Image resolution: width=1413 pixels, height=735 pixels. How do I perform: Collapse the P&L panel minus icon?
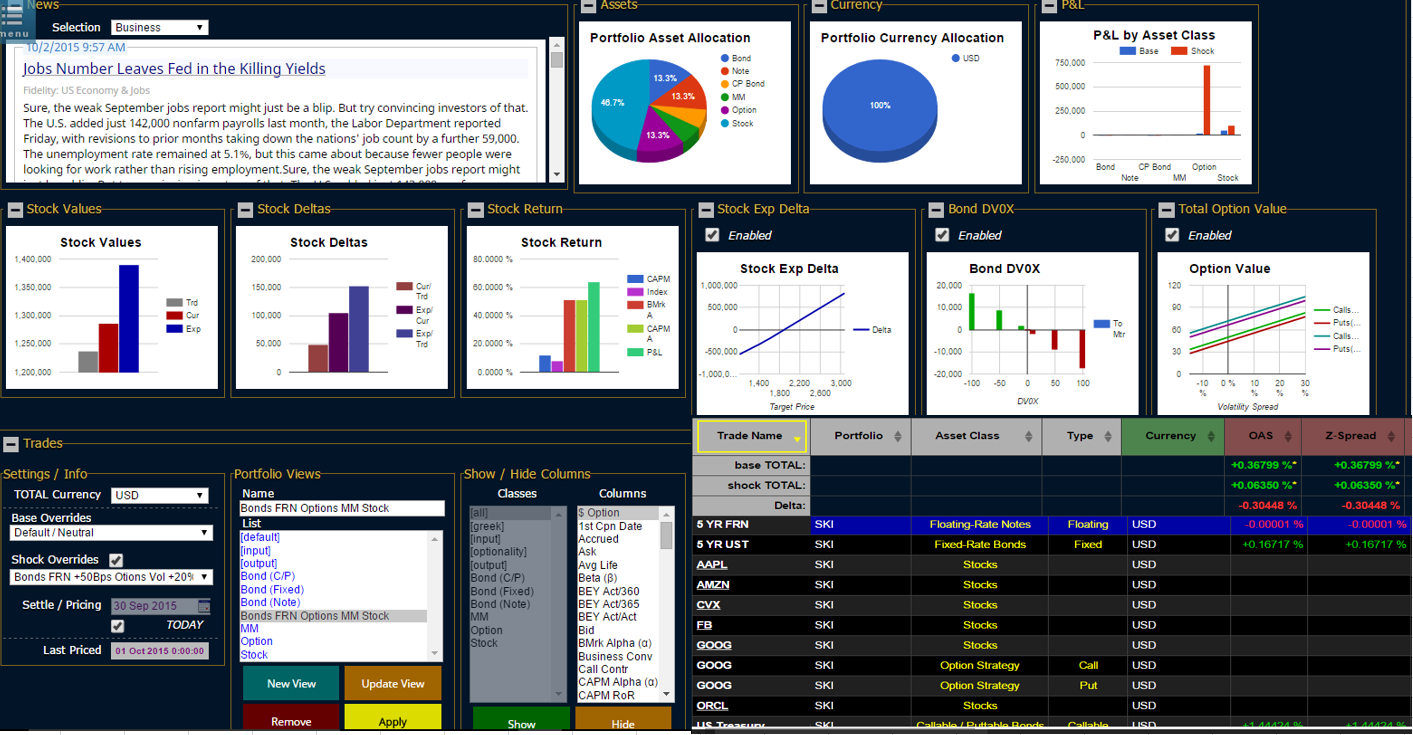pyautogui.click(x=1049, y=6)
